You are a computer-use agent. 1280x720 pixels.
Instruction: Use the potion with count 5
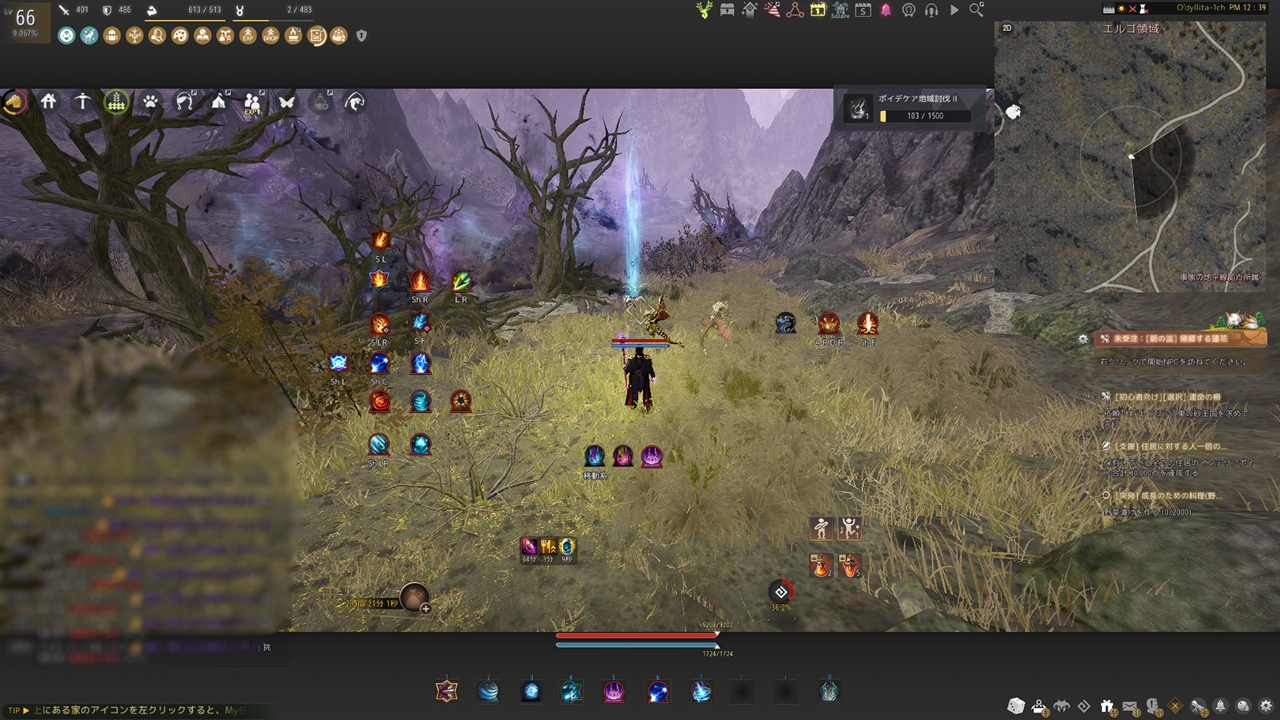point(849,566)
